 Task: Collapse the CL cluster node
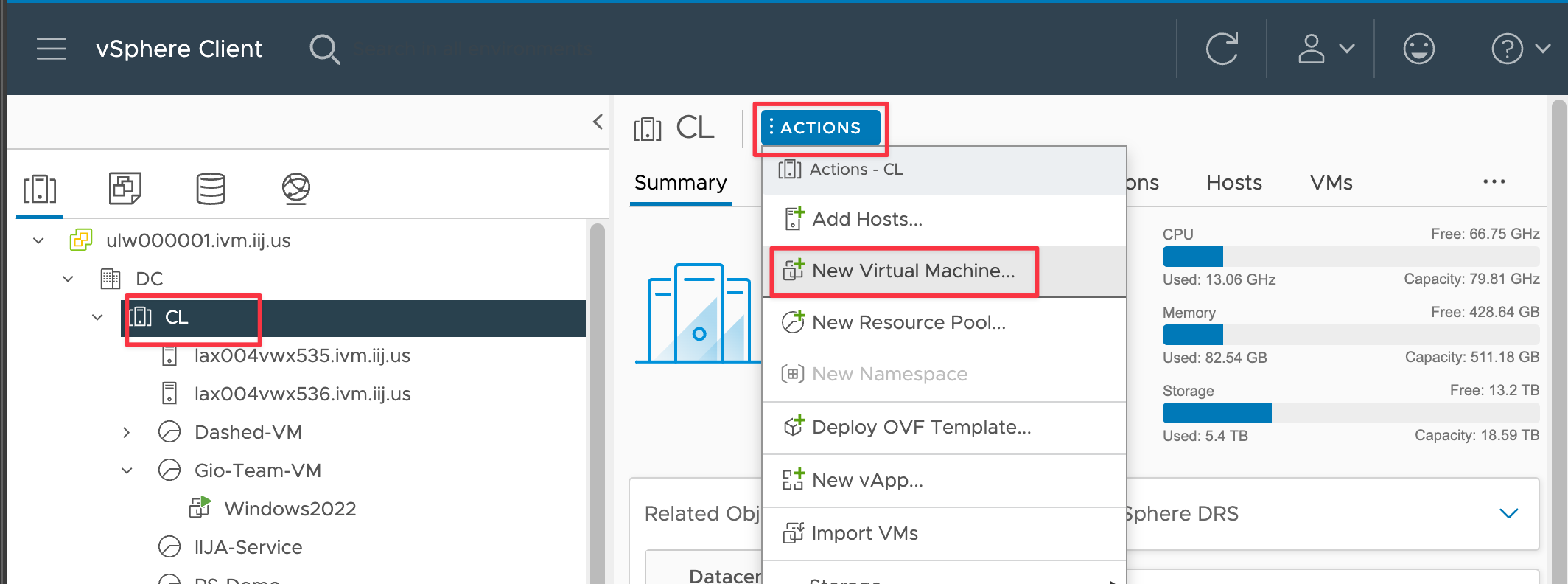(x=97, y=317)
